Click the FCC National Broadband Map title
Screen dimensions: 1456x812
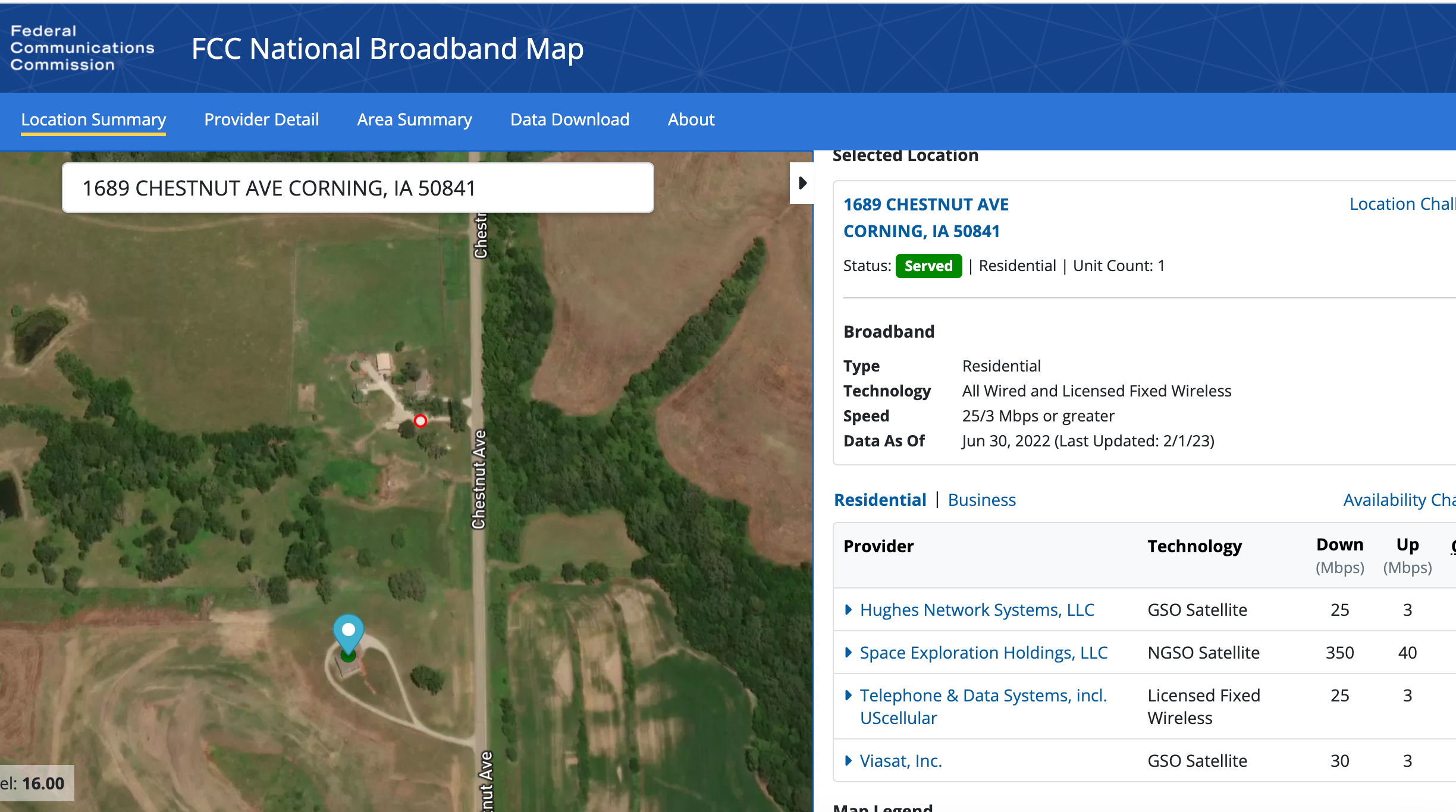(x=387, y=49)
